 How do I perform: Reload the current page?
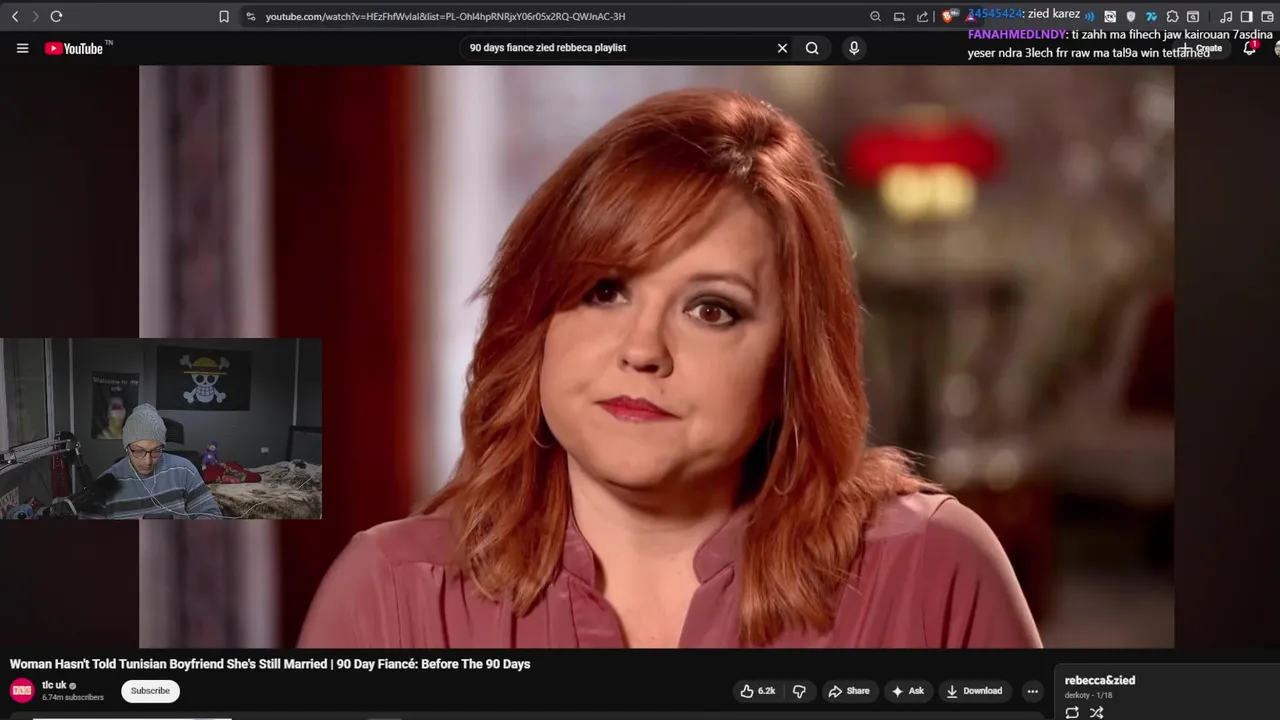[56, 17]
